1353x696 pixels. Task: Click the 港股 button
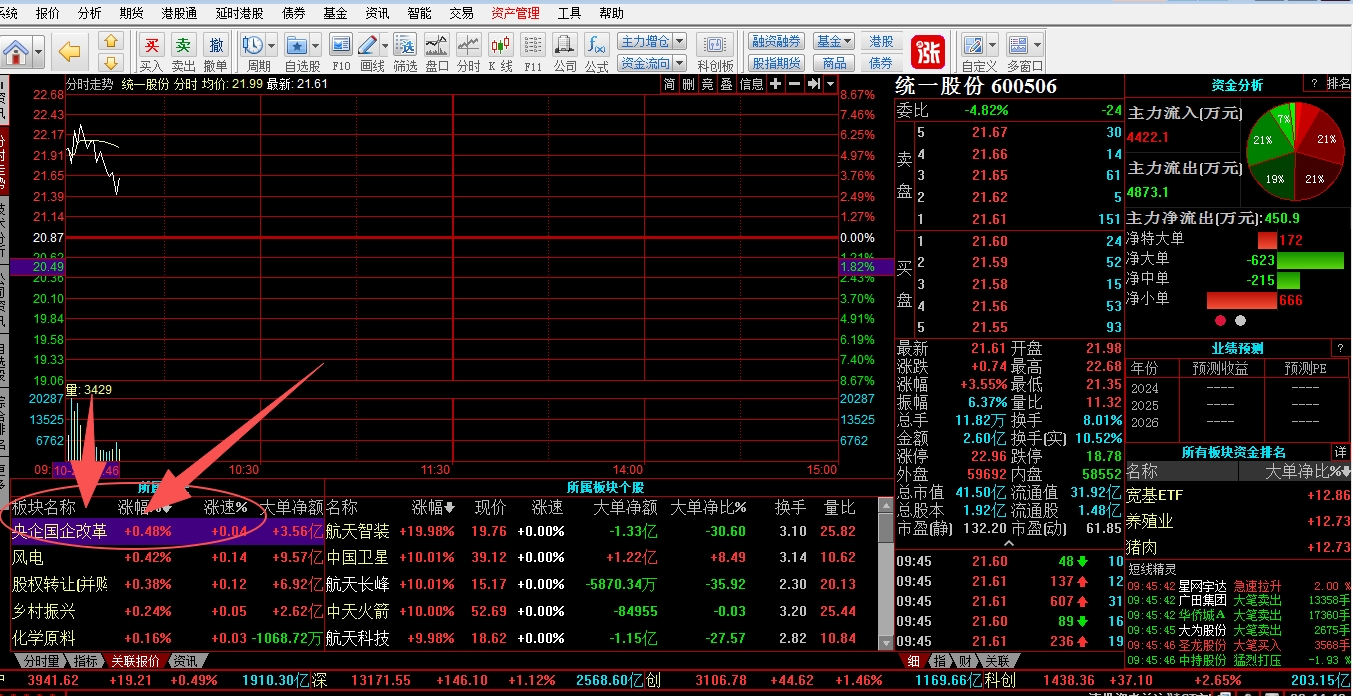[x=881, y=41]
